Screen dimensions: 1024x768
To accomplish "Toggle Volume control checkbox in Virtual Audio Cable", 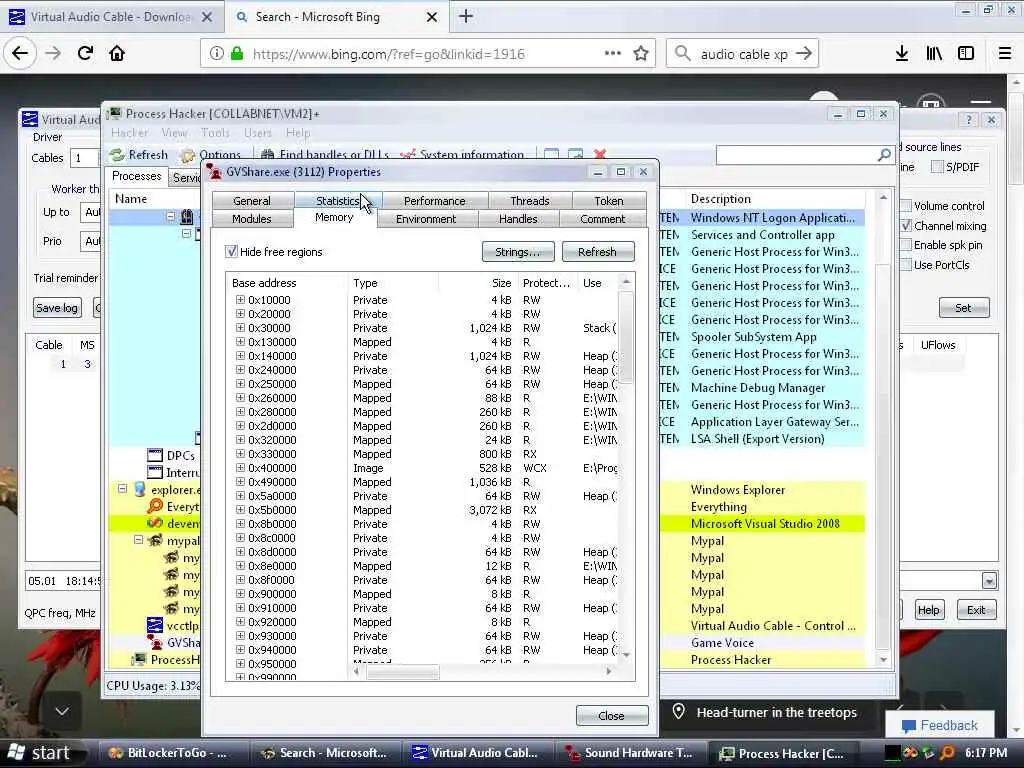I will point(906,206).
